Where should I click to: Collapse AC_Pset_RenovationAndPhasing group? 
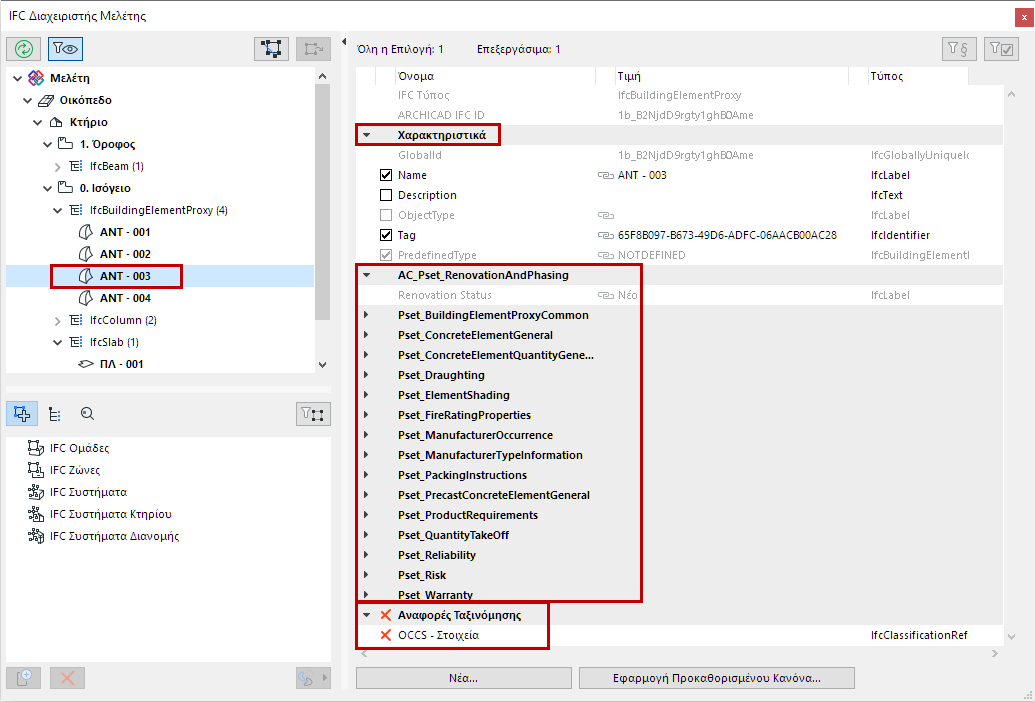point(366,275)
